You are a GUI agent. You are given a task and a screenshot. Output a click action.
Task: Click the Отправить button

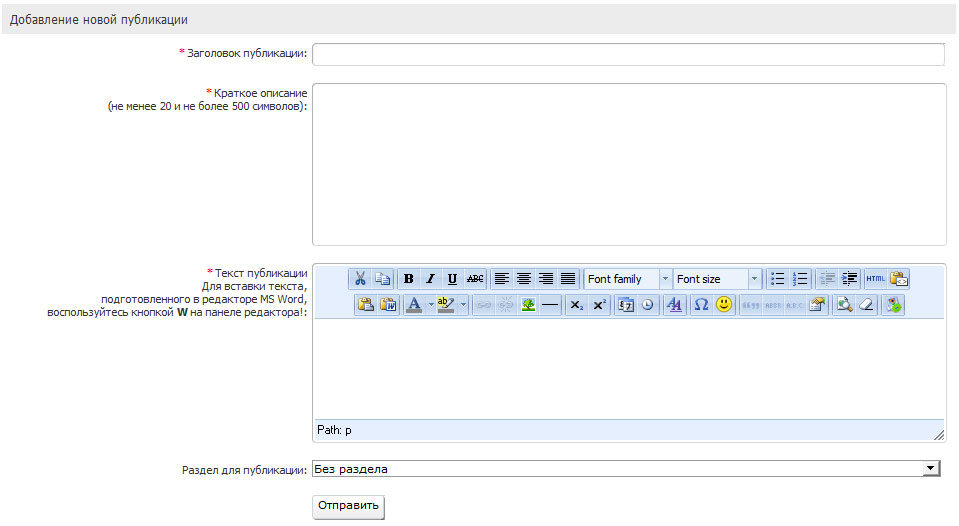(x=349, y=506)
